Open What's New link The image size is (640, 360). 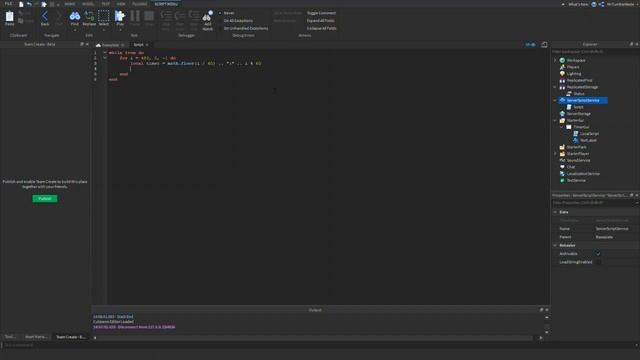tap(578, 4)
